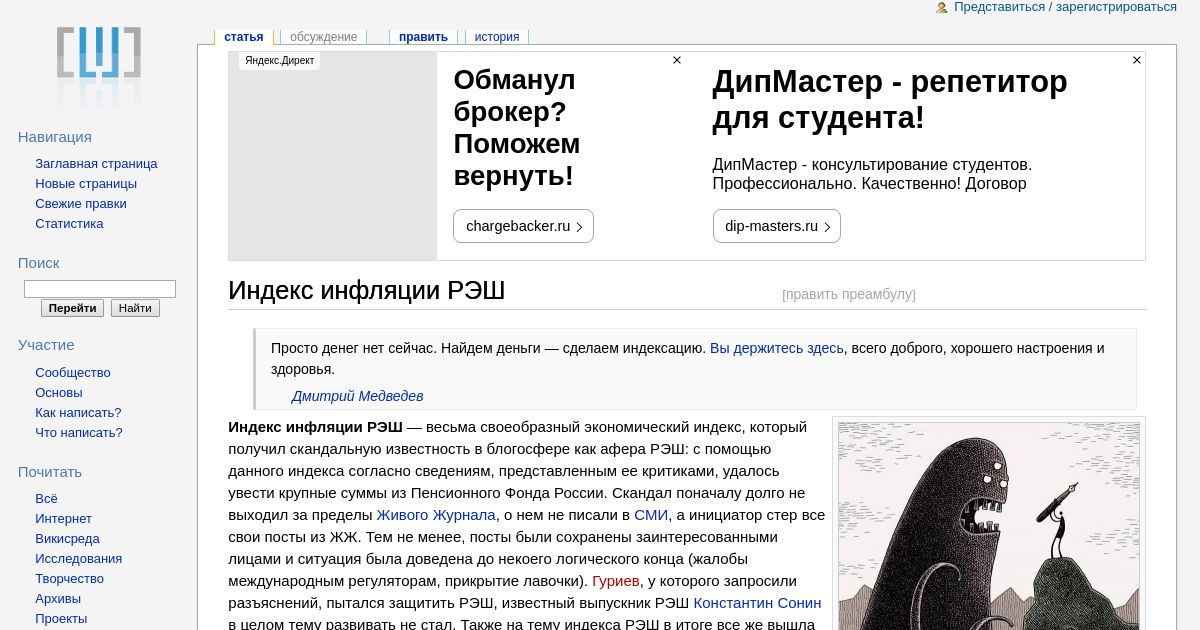Open Что написать? link
1200x630 pixels.
(x=79, y=432)
